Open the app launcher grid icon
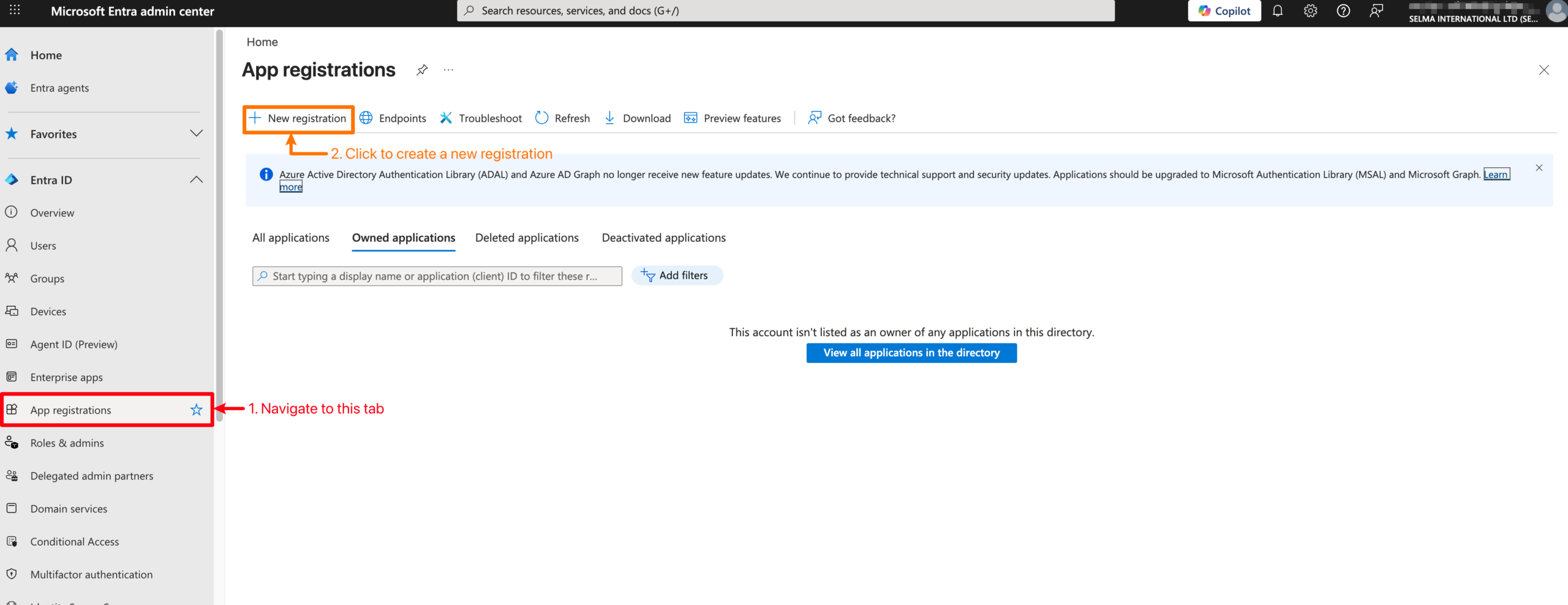1568x605 pixels. [15, 10]
